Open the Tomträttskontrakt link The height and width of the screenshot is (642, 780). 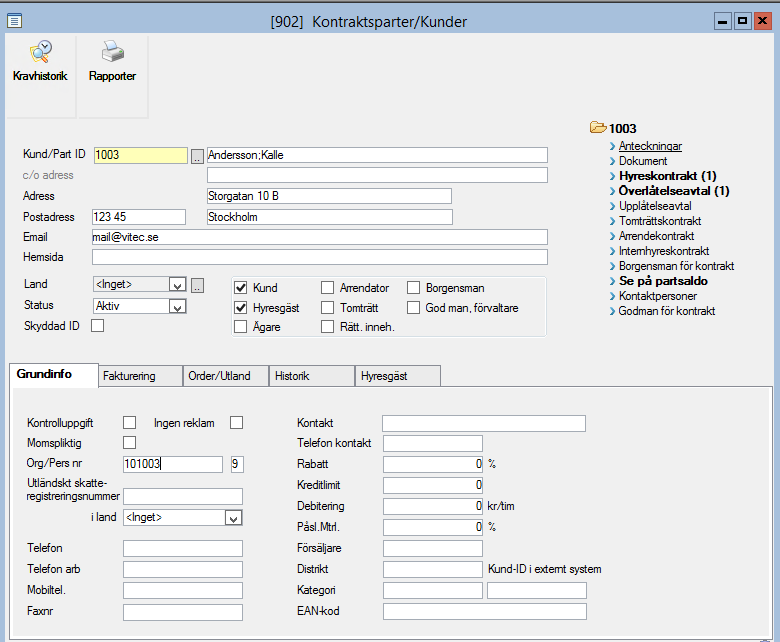tap(660, 221)
